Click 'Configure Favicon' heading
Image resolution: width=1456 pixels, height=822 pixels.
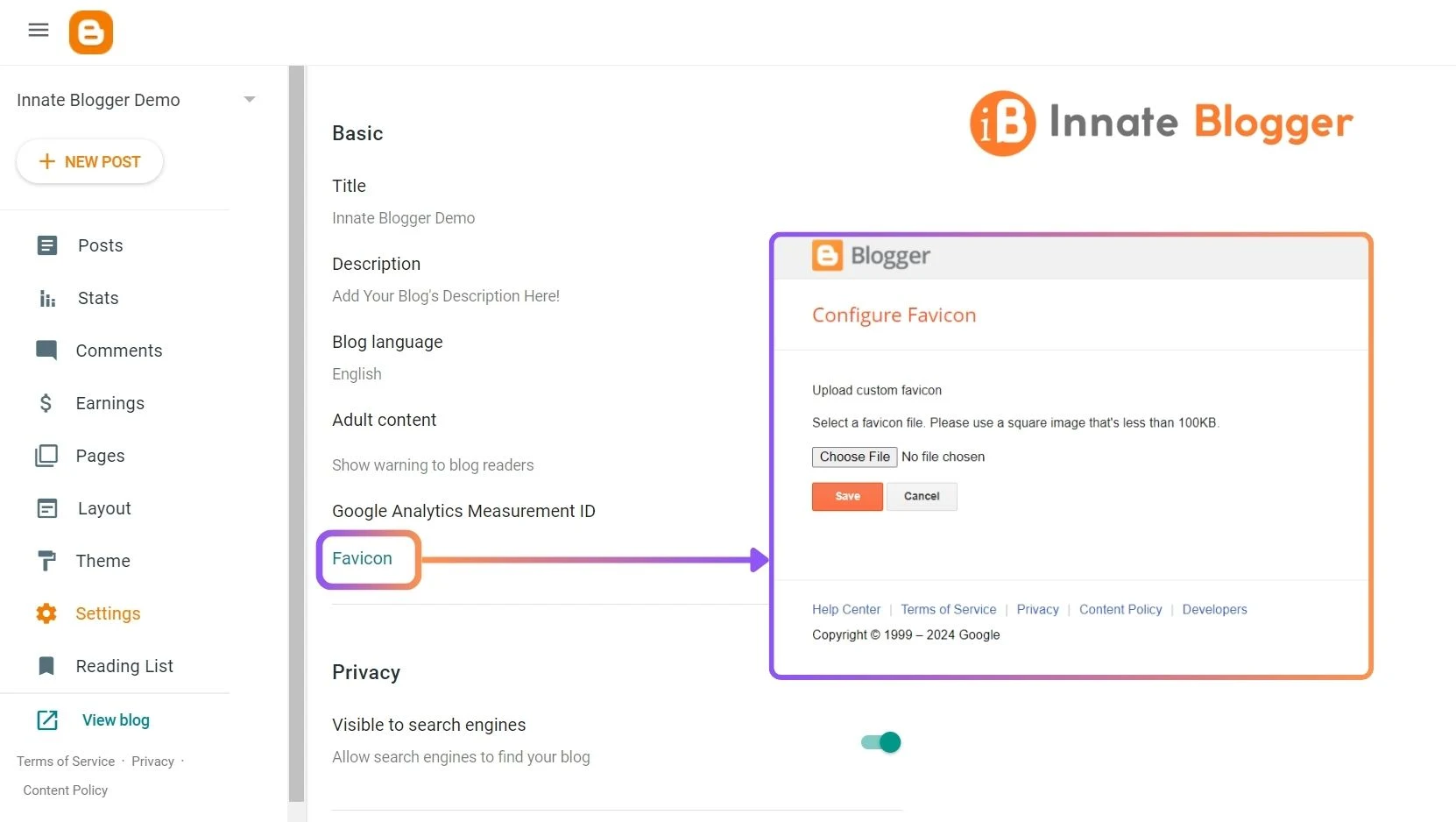894,315
